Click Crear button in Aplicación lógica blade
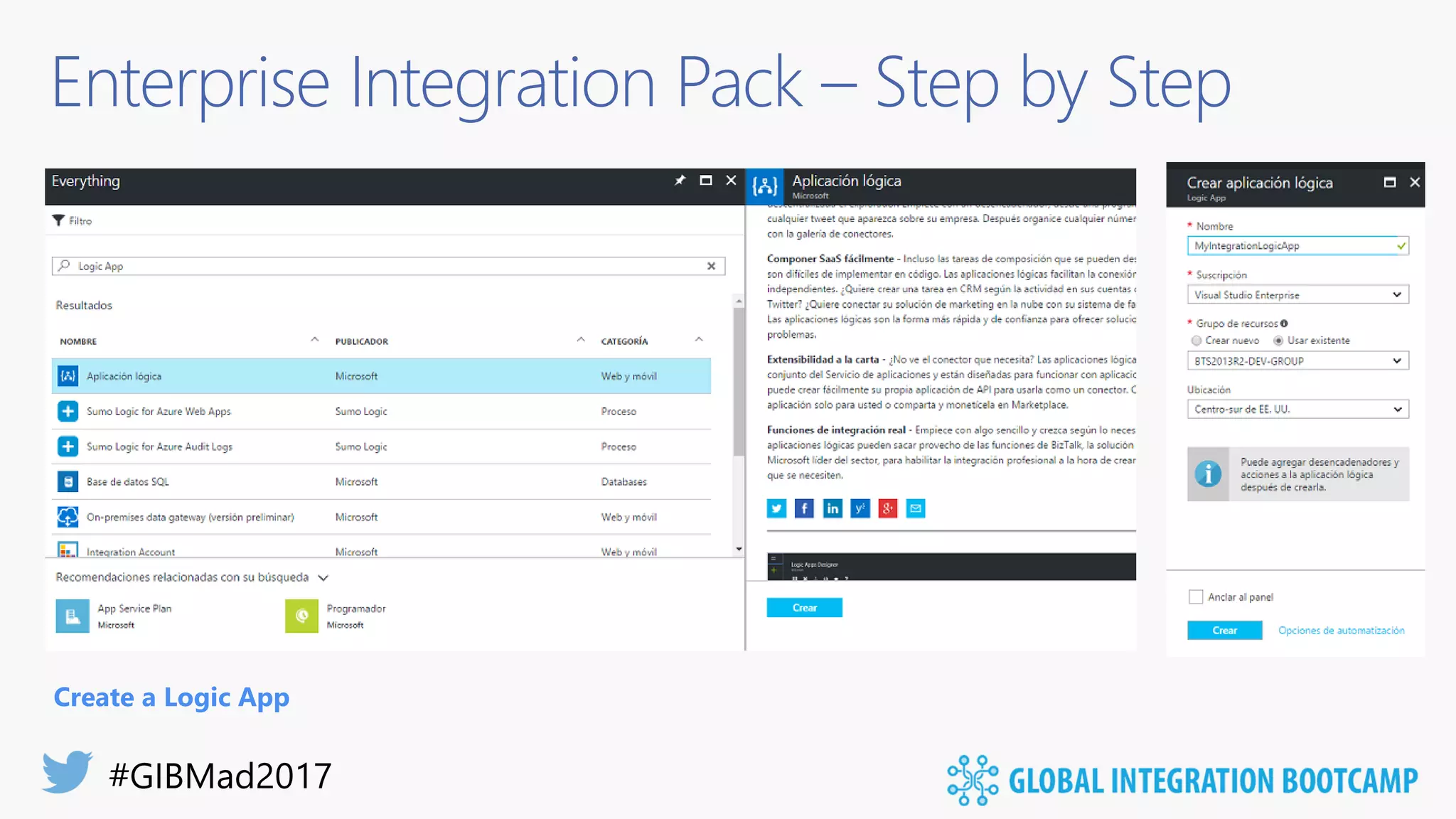 pos(805,608)
